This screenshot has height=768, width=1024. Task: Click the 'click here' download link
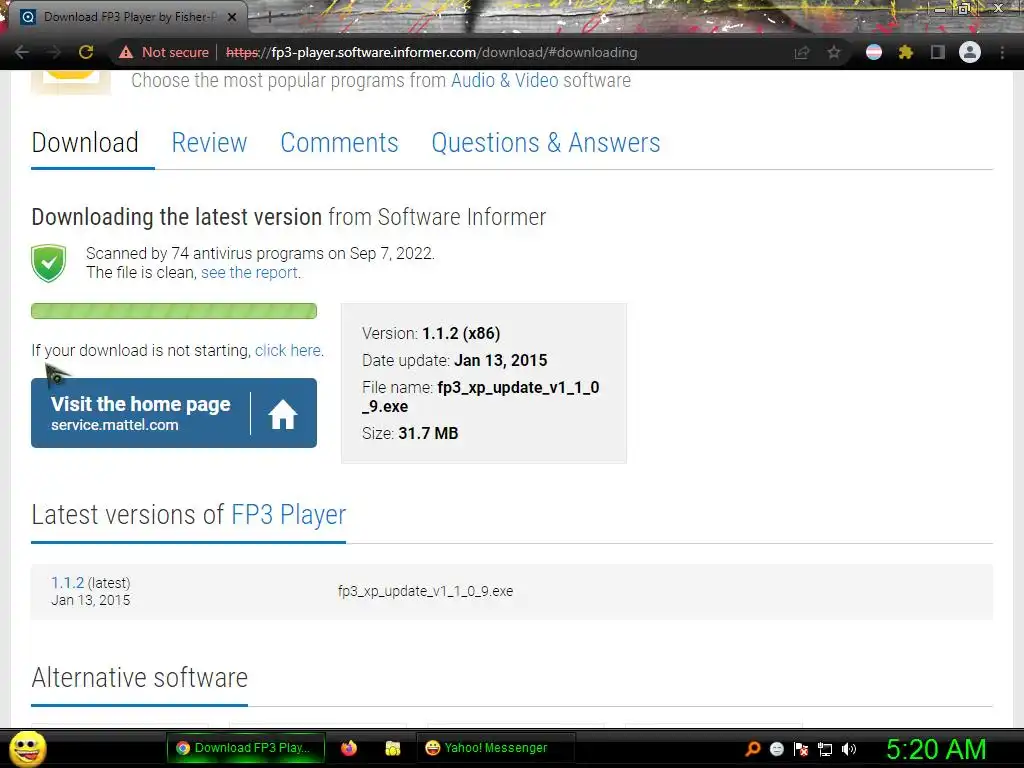point(287,351)
